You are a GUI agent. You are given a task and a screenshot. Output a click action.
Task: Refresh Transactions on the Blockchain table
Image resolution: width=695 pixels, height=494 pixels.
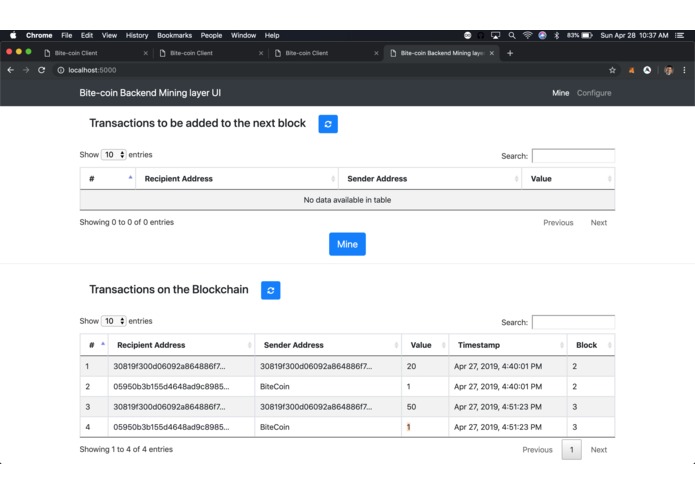pyautogui.click(x=270, y=290)
